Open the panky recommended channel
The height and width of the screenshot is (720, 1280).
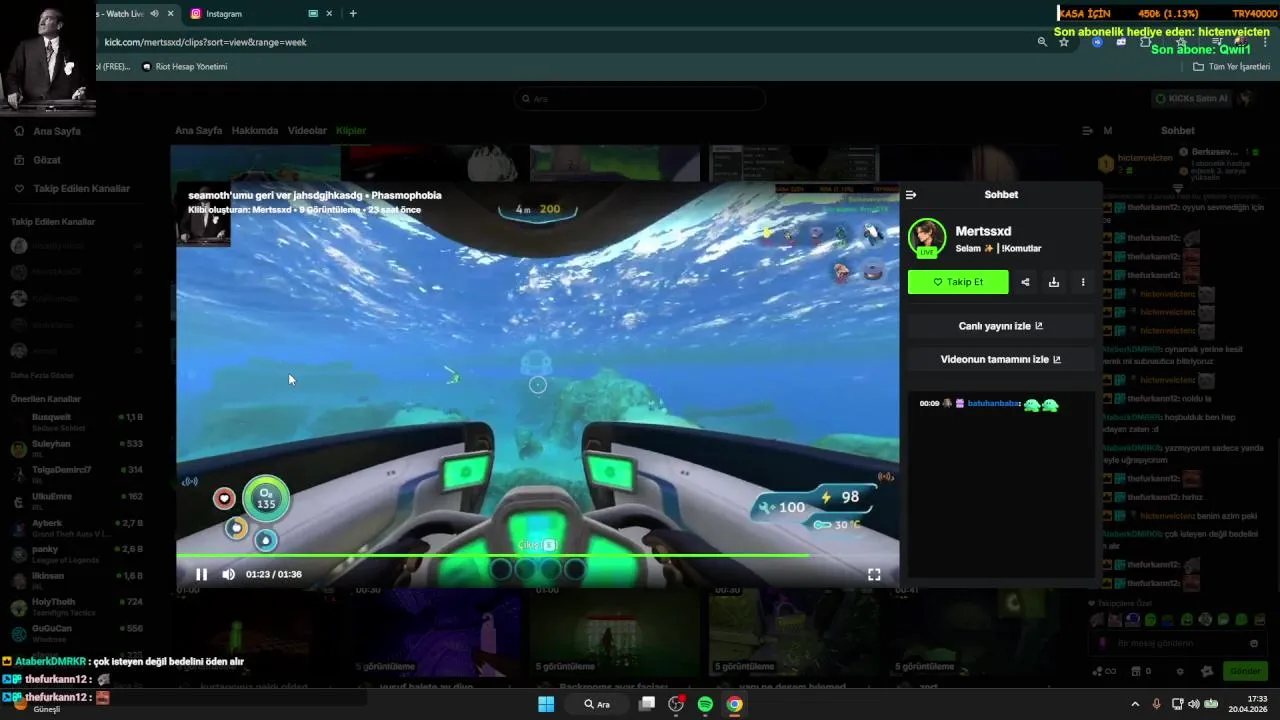coord(78,553)
